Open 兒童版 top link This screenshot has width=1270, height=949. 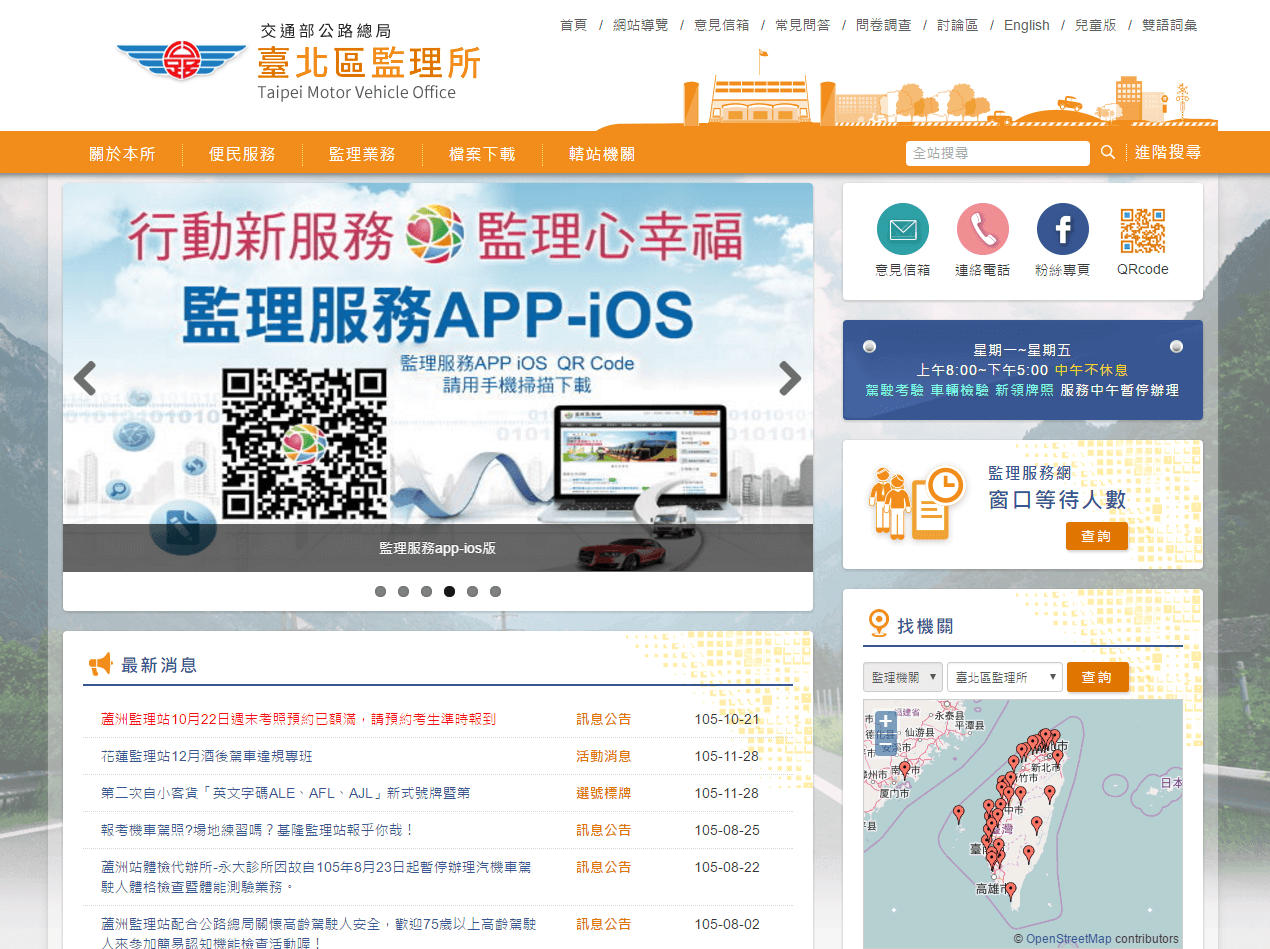point(1096,25)
